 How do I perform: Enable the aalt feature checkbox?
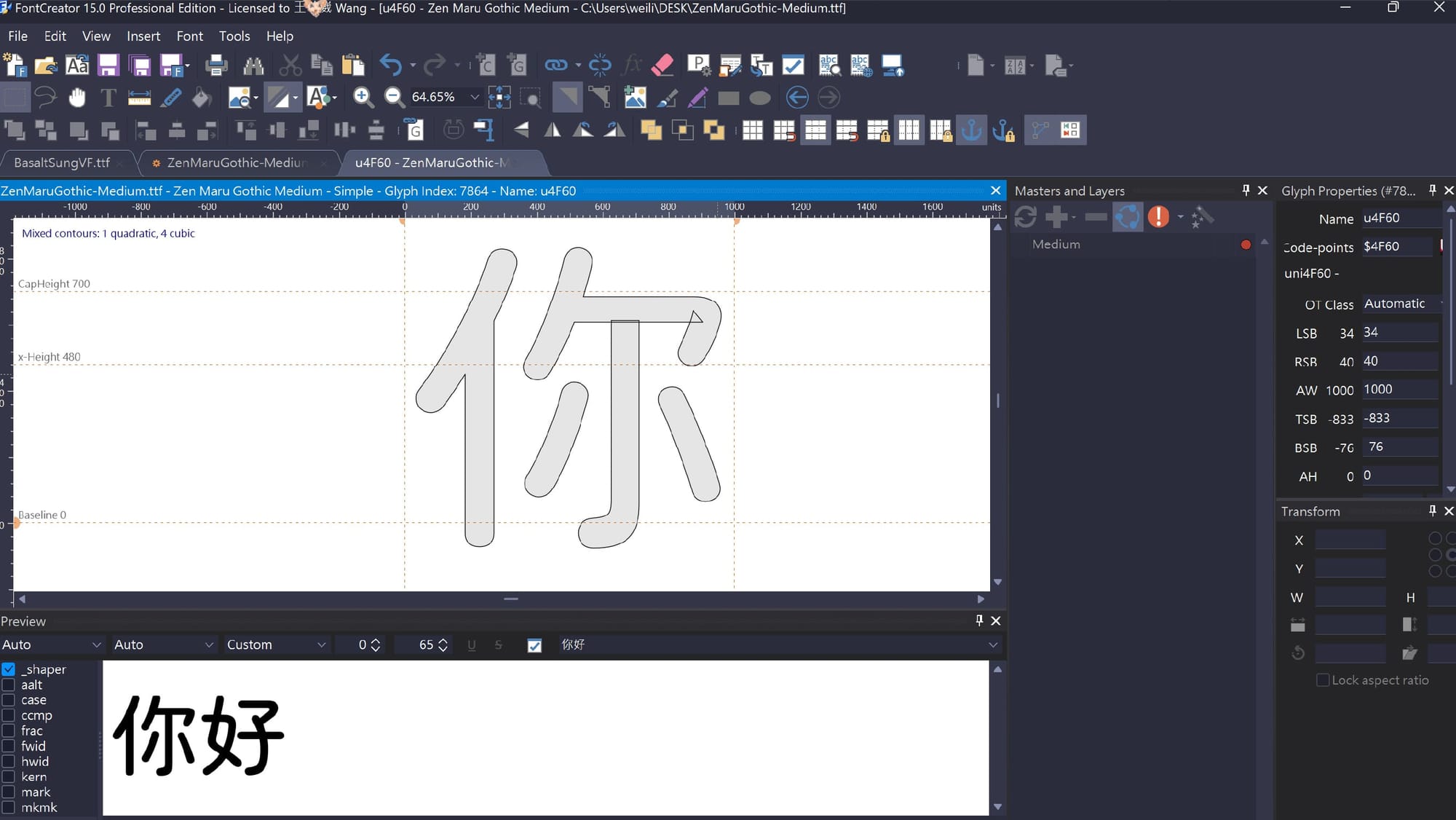[9, 685]
